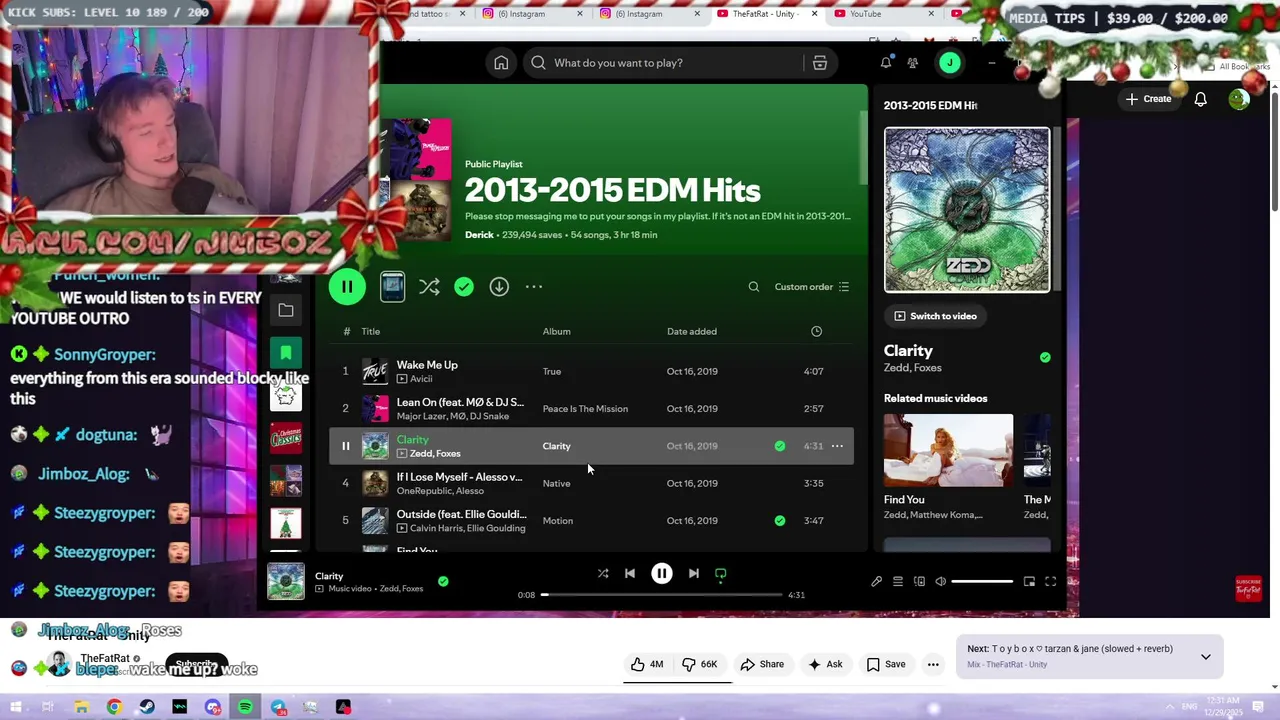This screenshot has width=1280, height=720.
Task: Toggle the green repeat button in the player
Action: pos(721,574)
